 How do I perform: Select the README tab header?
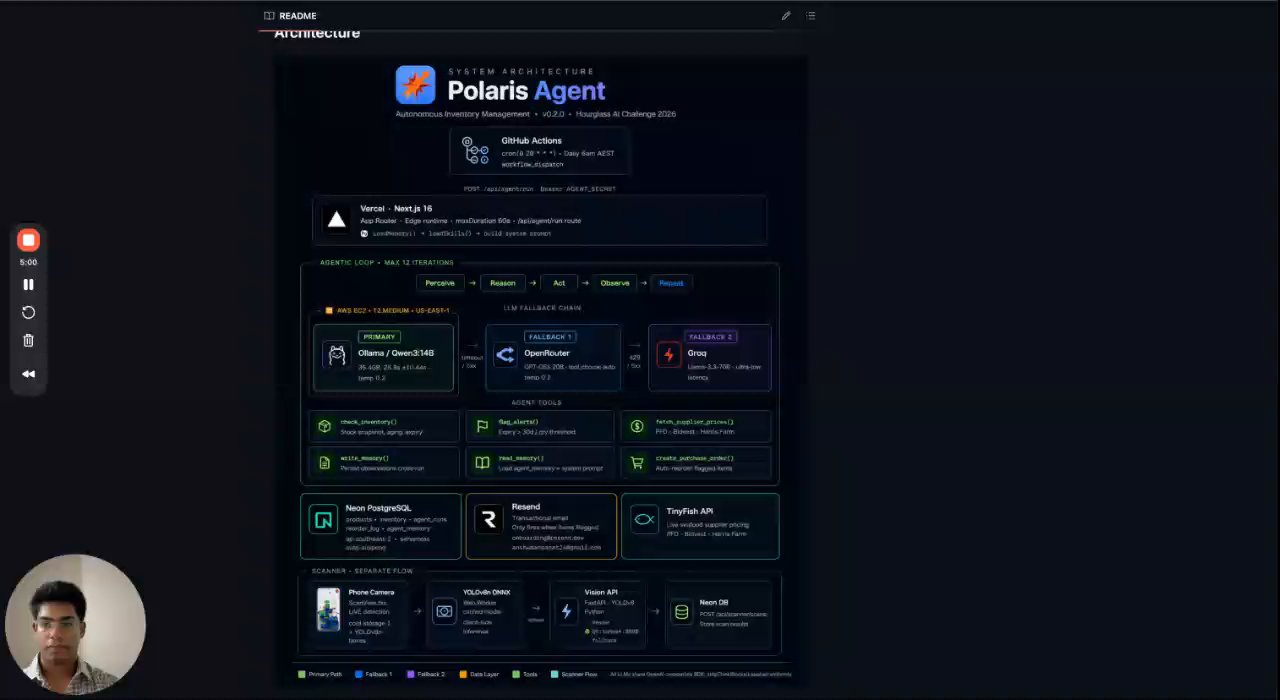tap(290, 16)
